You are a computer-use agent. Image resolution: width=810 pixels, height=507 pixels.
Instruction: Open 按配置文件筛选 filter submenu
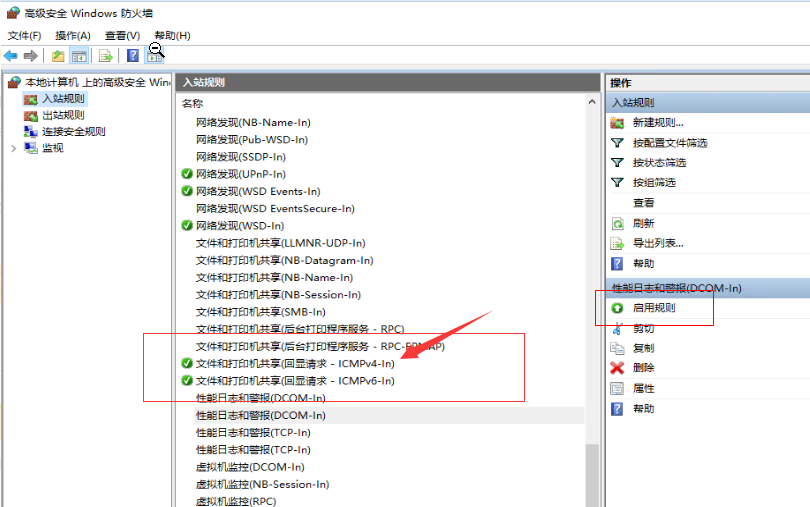(669, 143)
